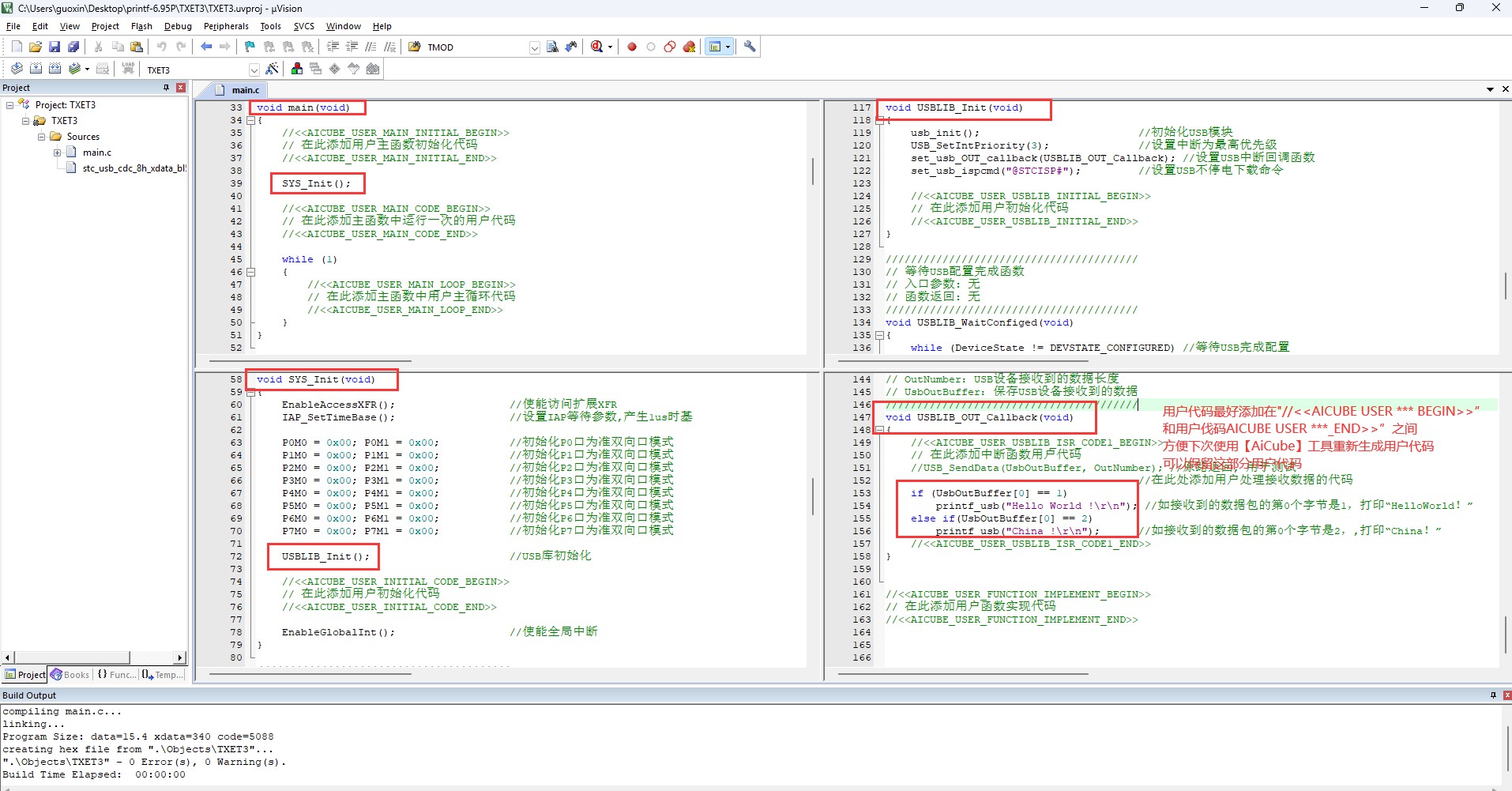Toggle the Enable/Disable Breakpoint circle
Screen dimensions: 1512x791
[x=651, y=47]
